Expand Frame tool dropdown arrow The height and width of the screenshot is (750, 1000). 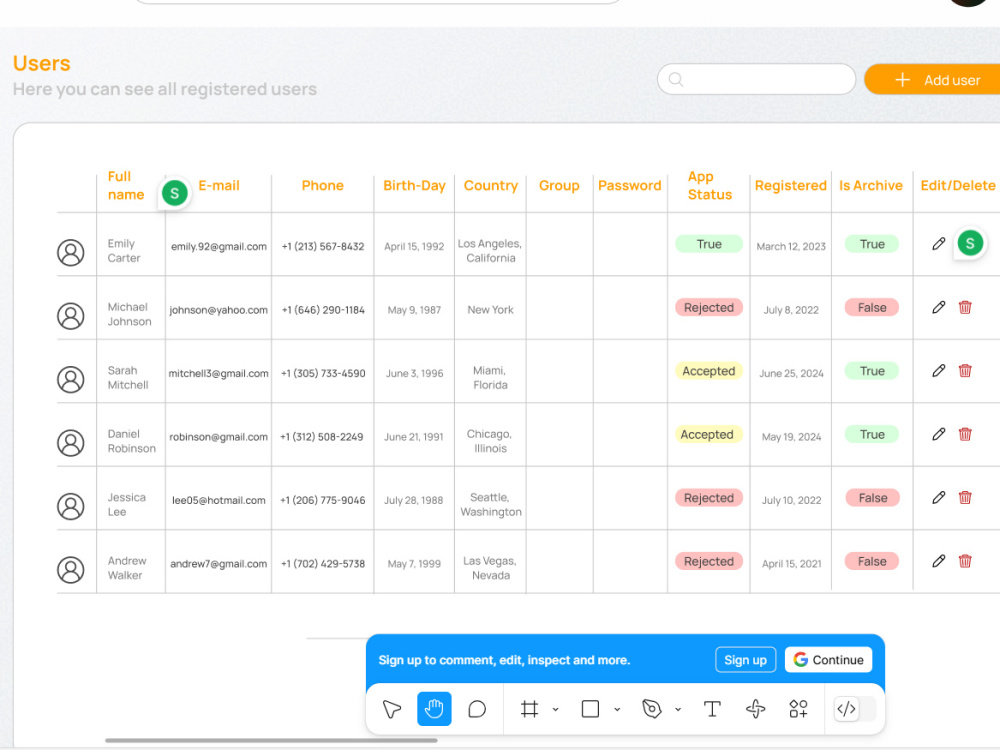pos(555,709)
